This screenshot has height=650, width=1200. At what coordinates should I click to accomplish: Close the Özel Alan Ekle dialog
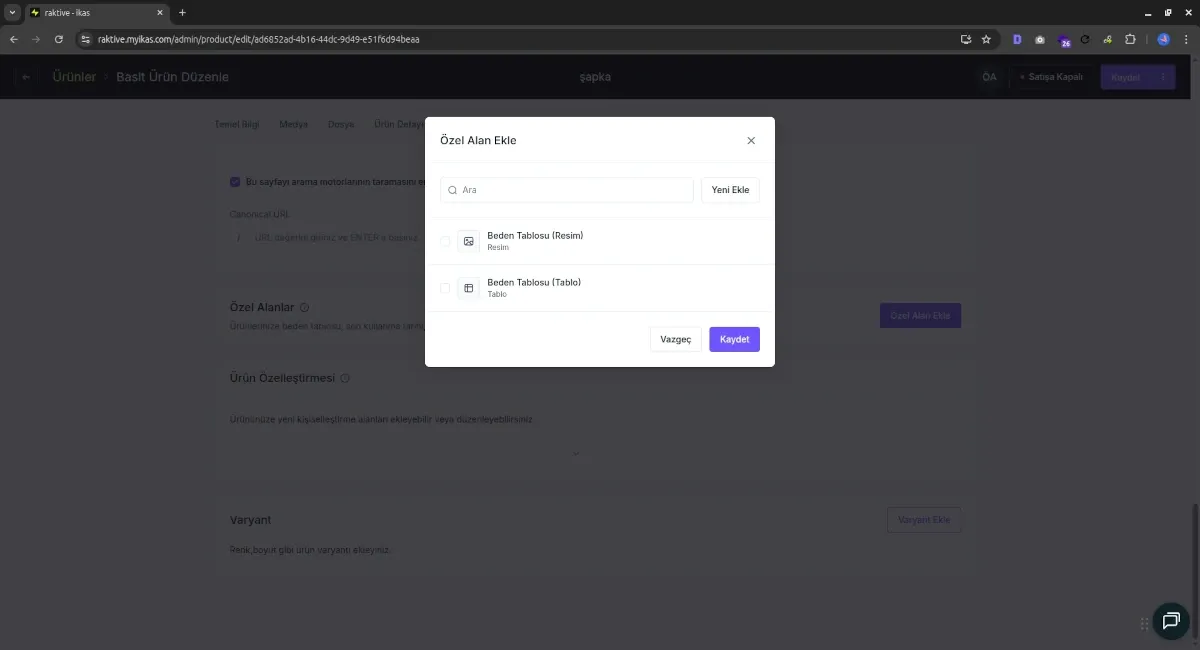point(751,141)
